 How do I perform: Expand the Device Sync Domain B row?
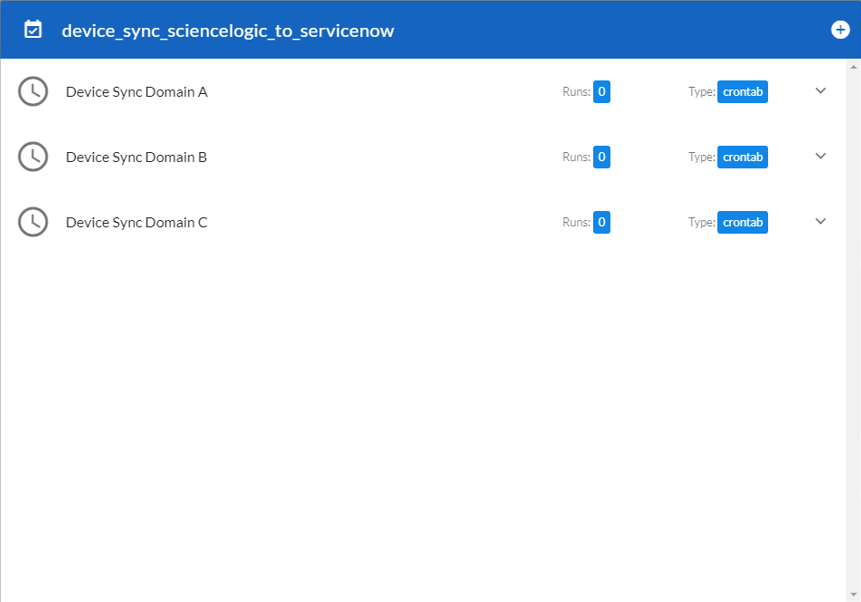(821, 156)
